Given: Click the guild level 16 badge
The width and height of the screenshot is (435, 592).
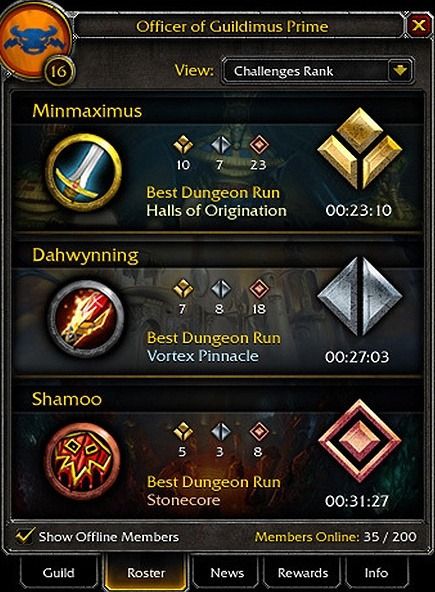Looking at the screenshot, I should (x=59, y=71).
